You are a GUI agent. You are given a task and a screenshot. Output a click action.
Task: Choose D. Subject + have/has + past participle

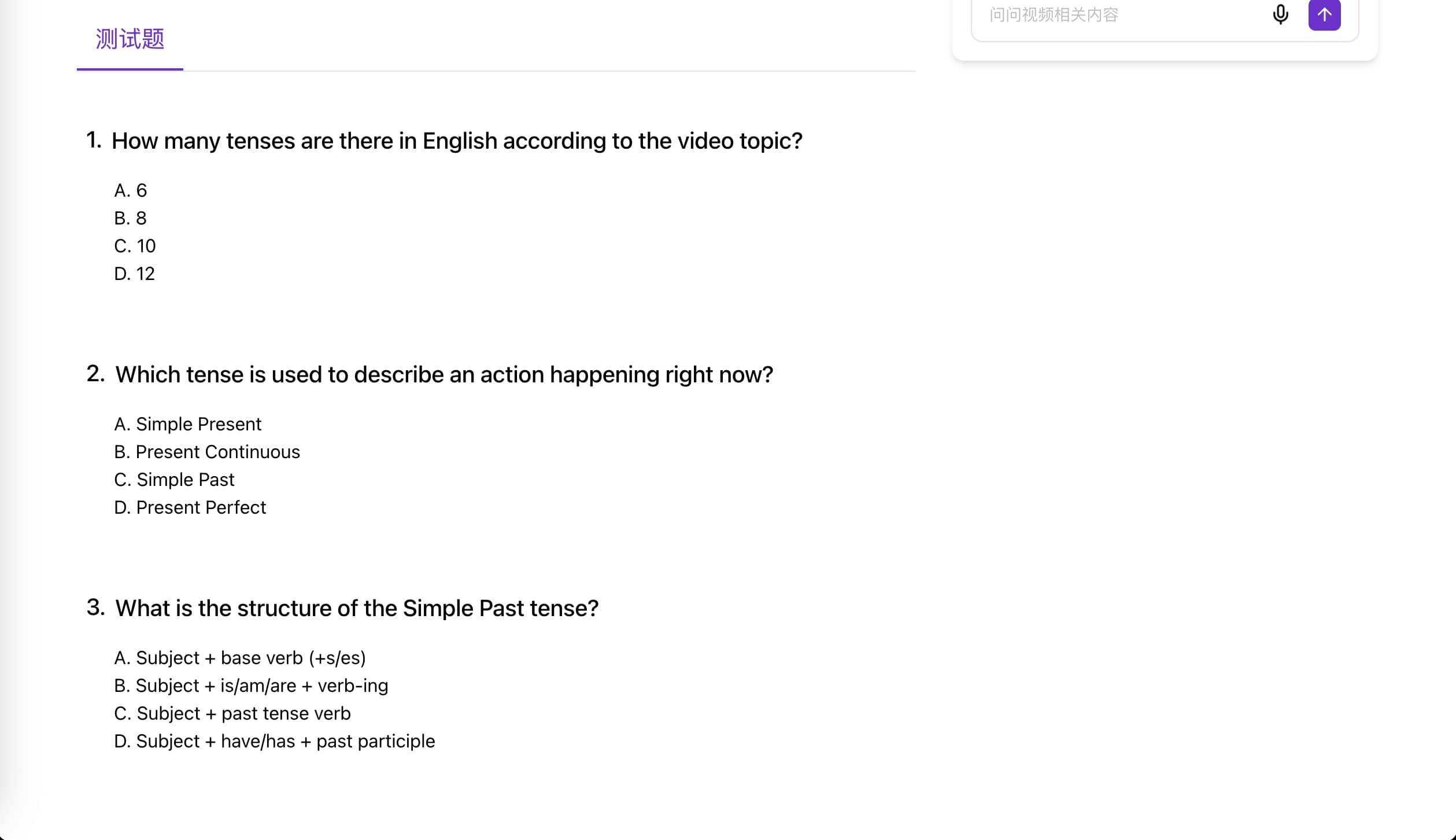pos(275,741)
